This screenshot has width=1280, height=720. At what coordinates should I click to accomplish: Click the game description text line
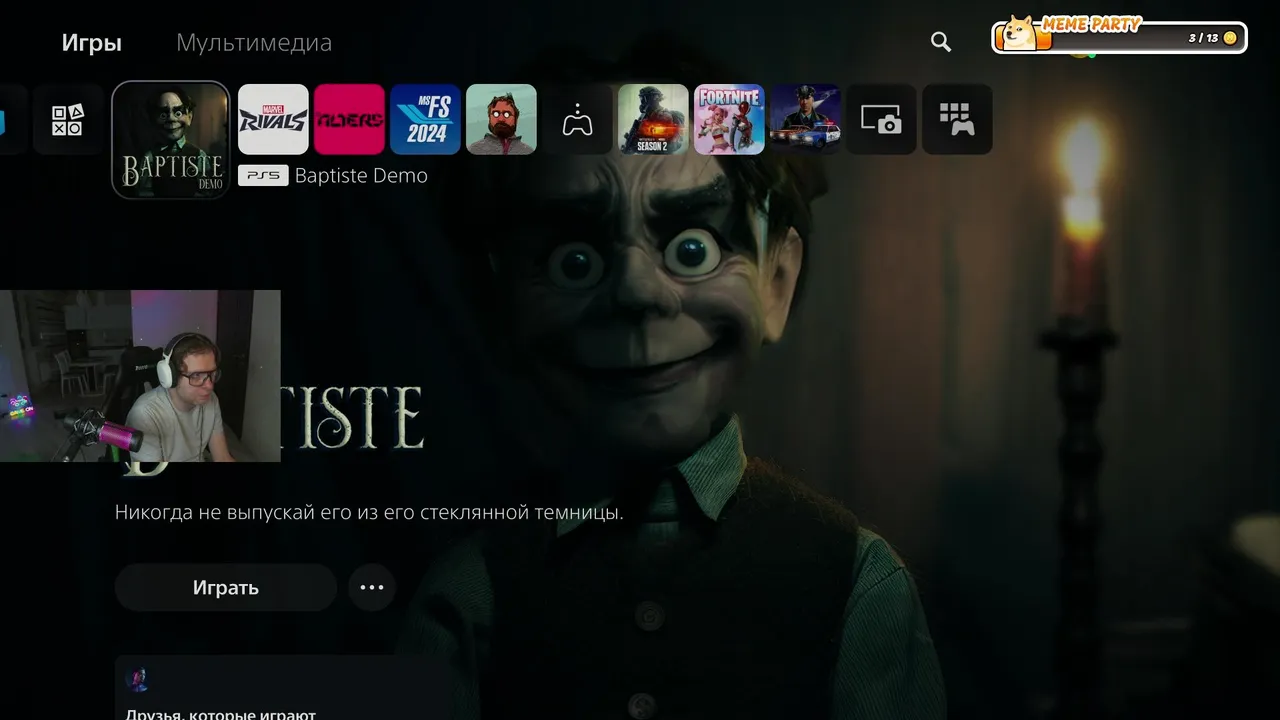[369, 513]
